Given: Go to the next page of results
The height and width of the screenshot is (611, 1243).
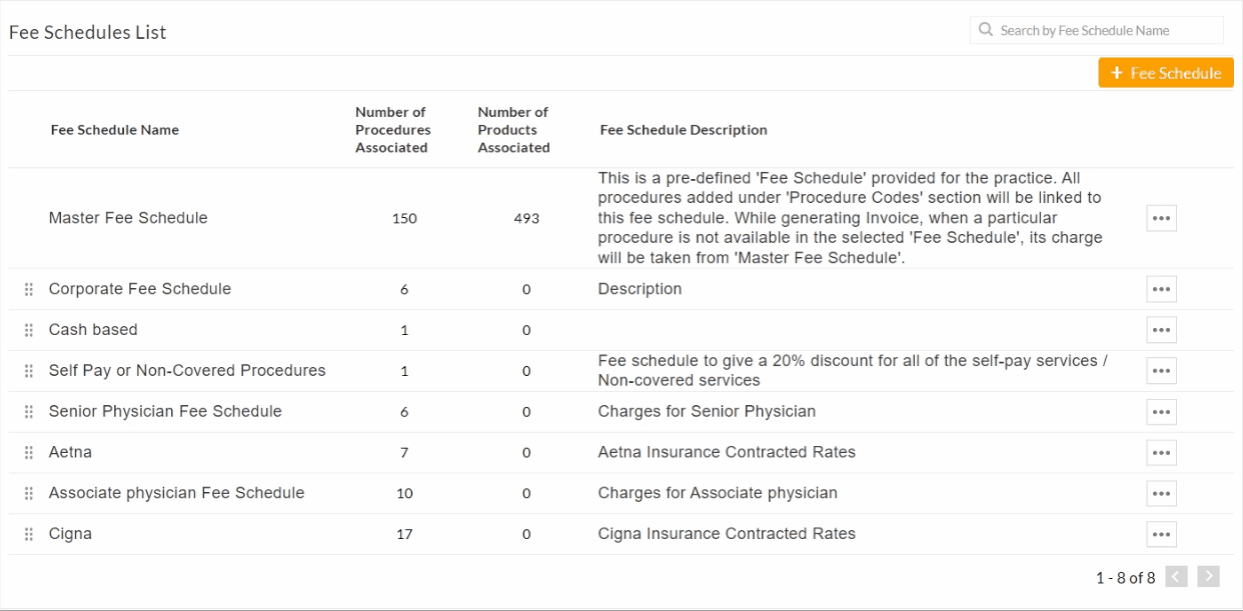Looking at the screenshot, I should [1208, 577].
